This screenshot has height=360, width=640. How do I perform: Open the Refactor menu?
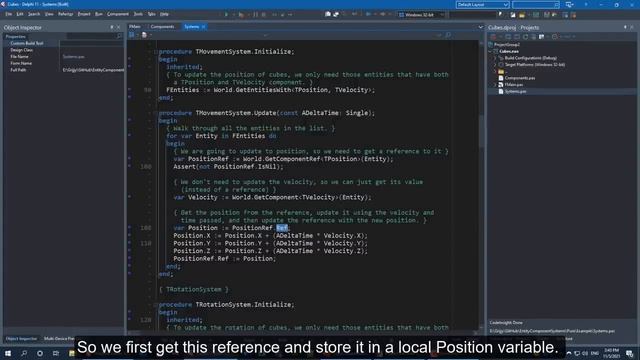click(x=65, y=14)
